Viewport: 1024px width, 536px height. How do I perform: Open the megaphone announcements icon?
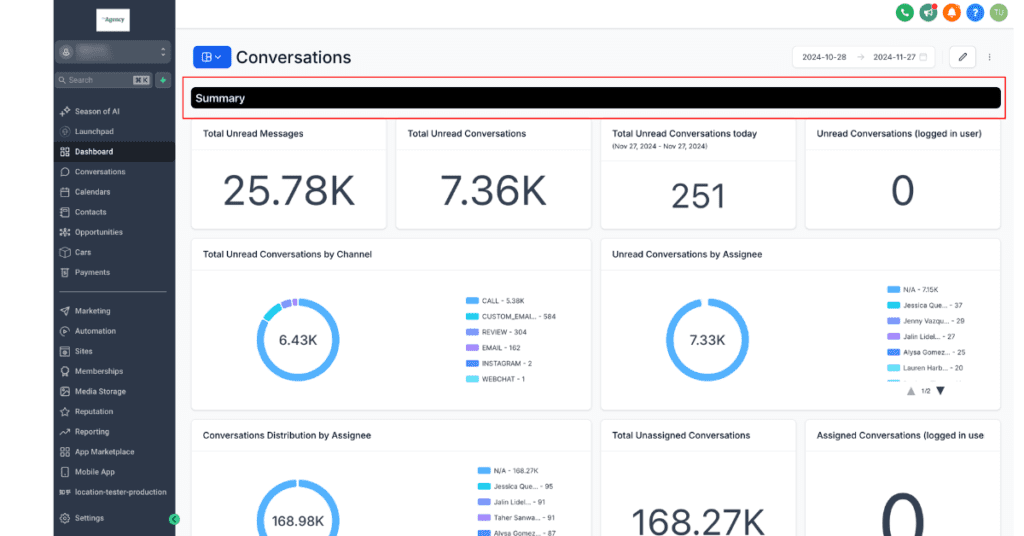coord(927,13)
